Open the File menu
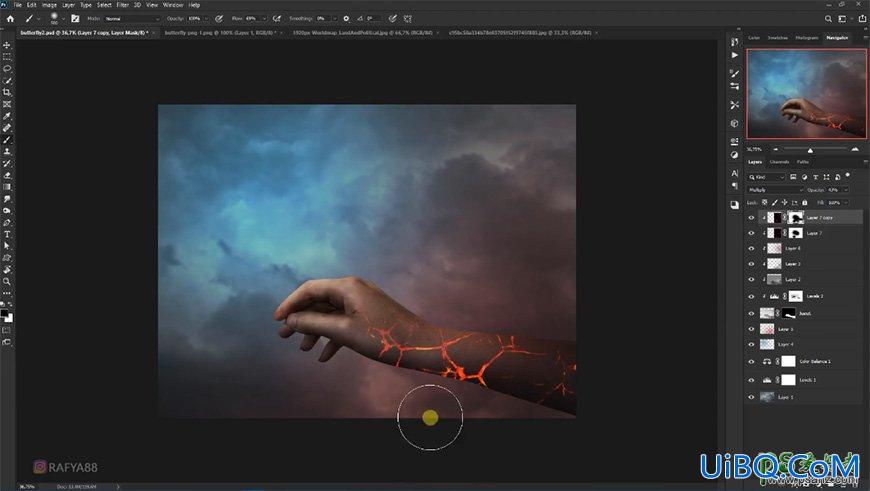The width and height of the screenshot is (870, 491). (18, 5)
